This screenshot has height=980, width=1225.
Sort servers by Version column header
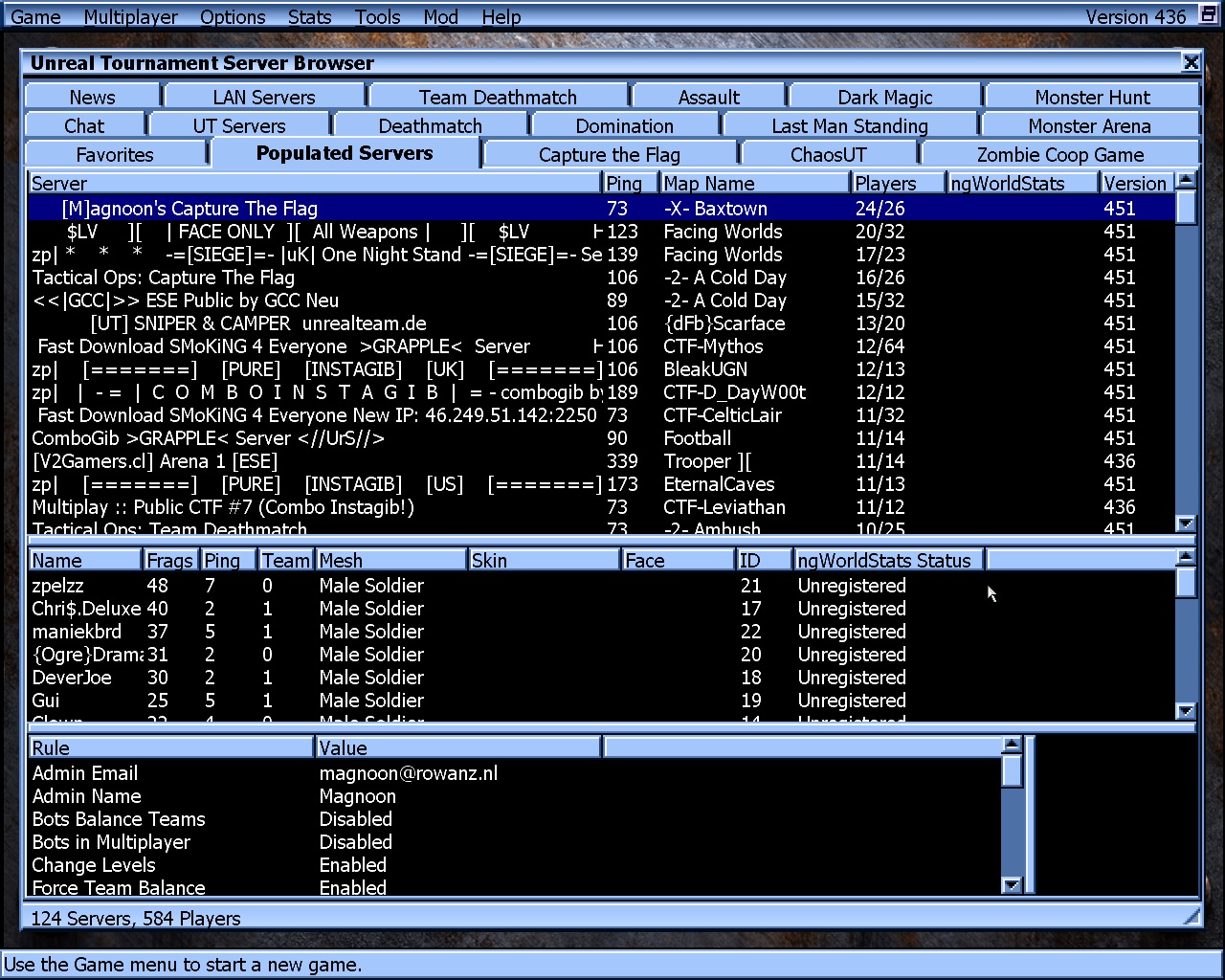[1137, 183]
